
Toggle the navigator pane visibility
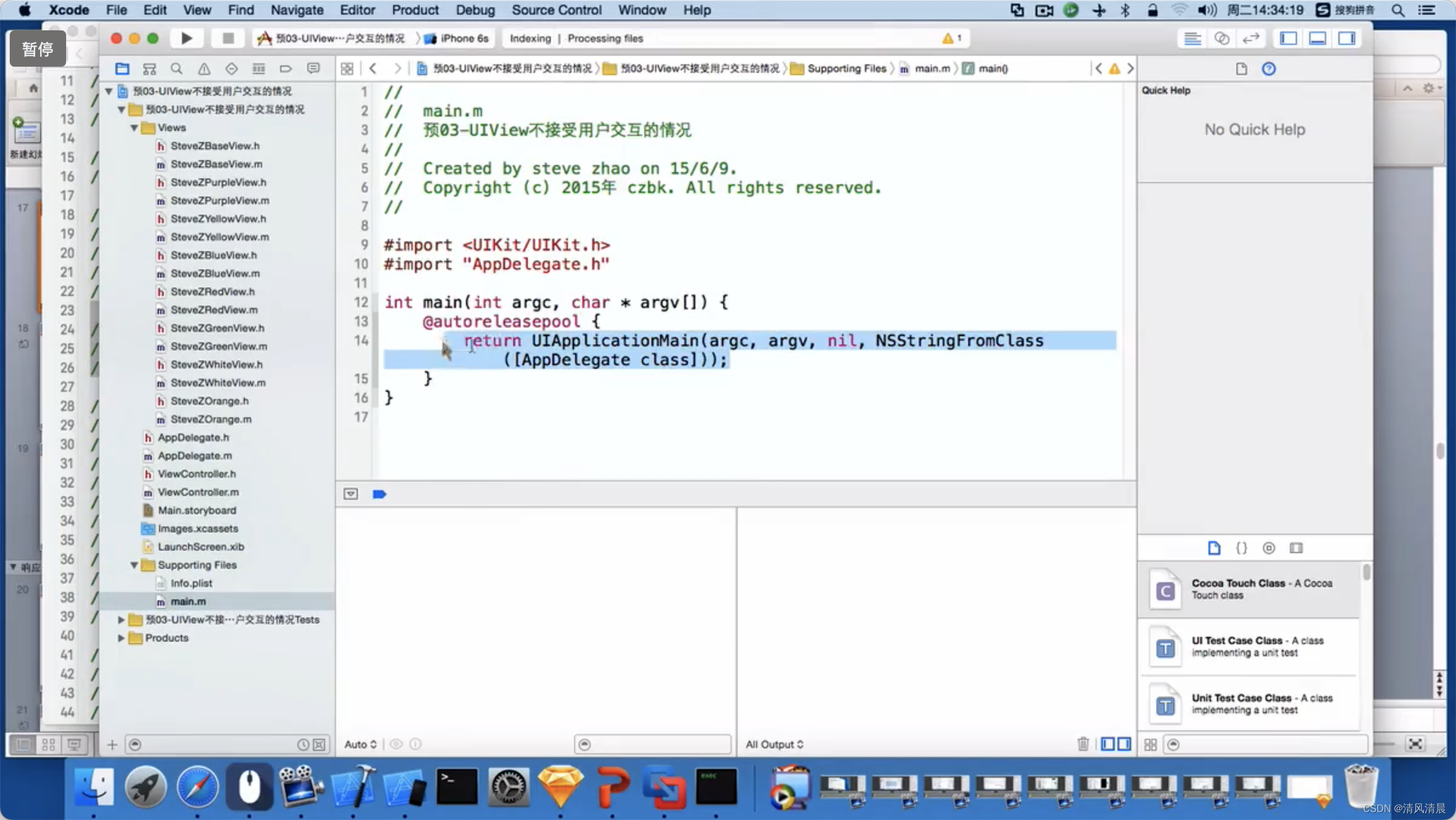(x=1288, y=38)
